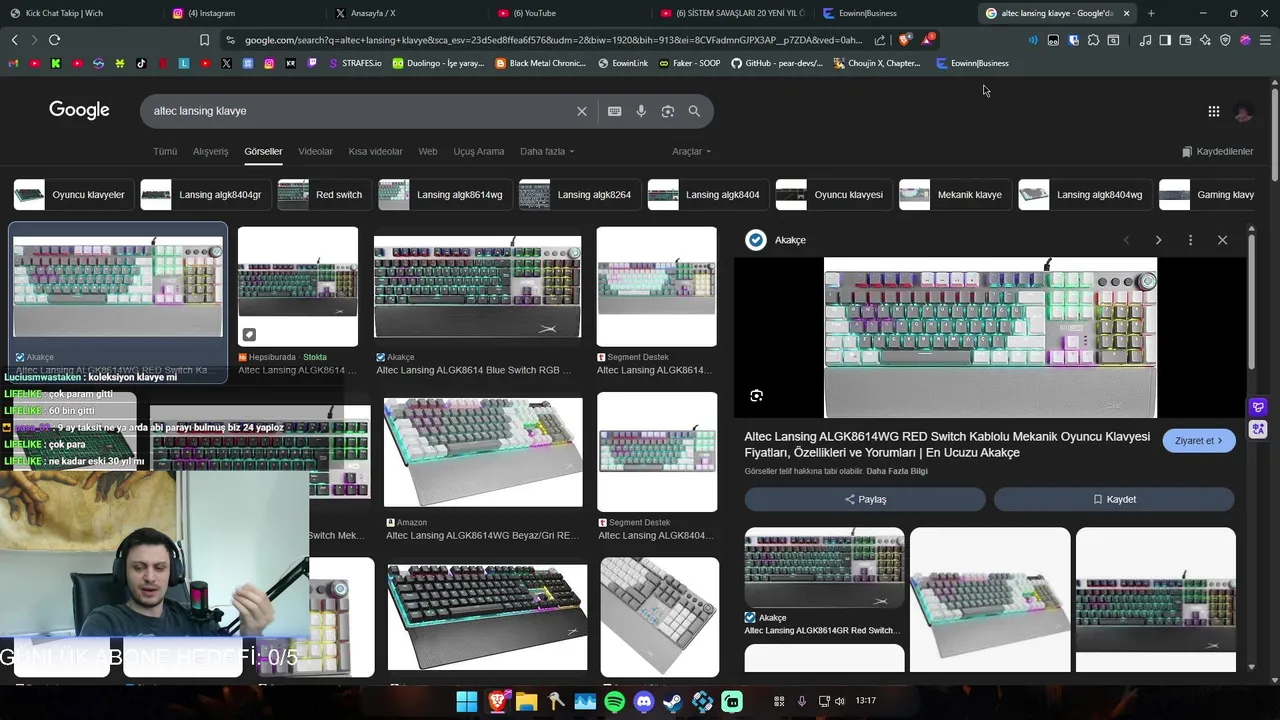Open the Google apps grid

point(1214,111)
